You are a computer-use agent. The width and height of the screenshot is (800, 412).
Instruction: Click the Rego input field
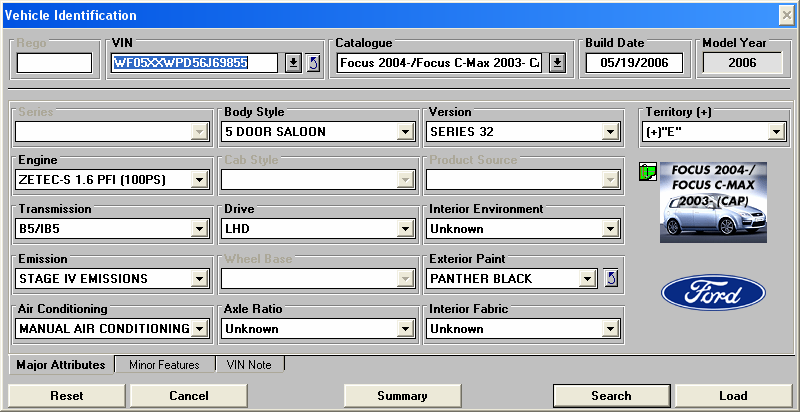pyautogui.click(x=54, y=63)
